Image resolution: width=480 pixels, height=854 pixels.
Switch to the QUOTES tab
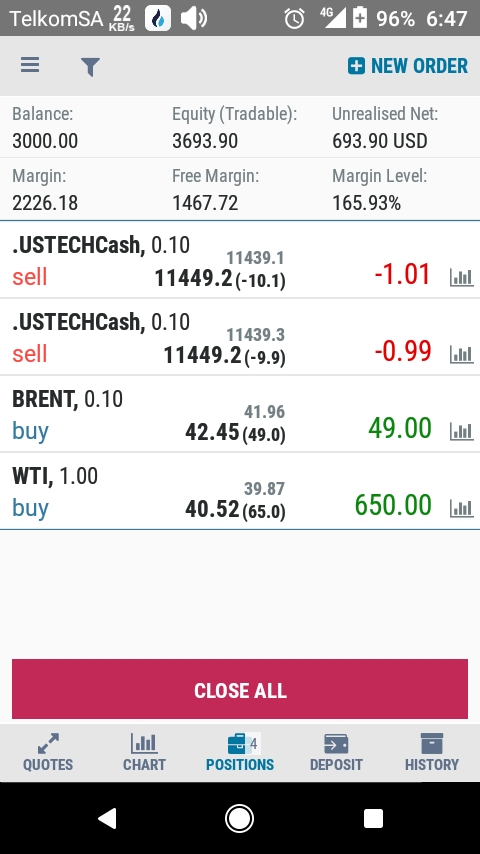point(48,752)
